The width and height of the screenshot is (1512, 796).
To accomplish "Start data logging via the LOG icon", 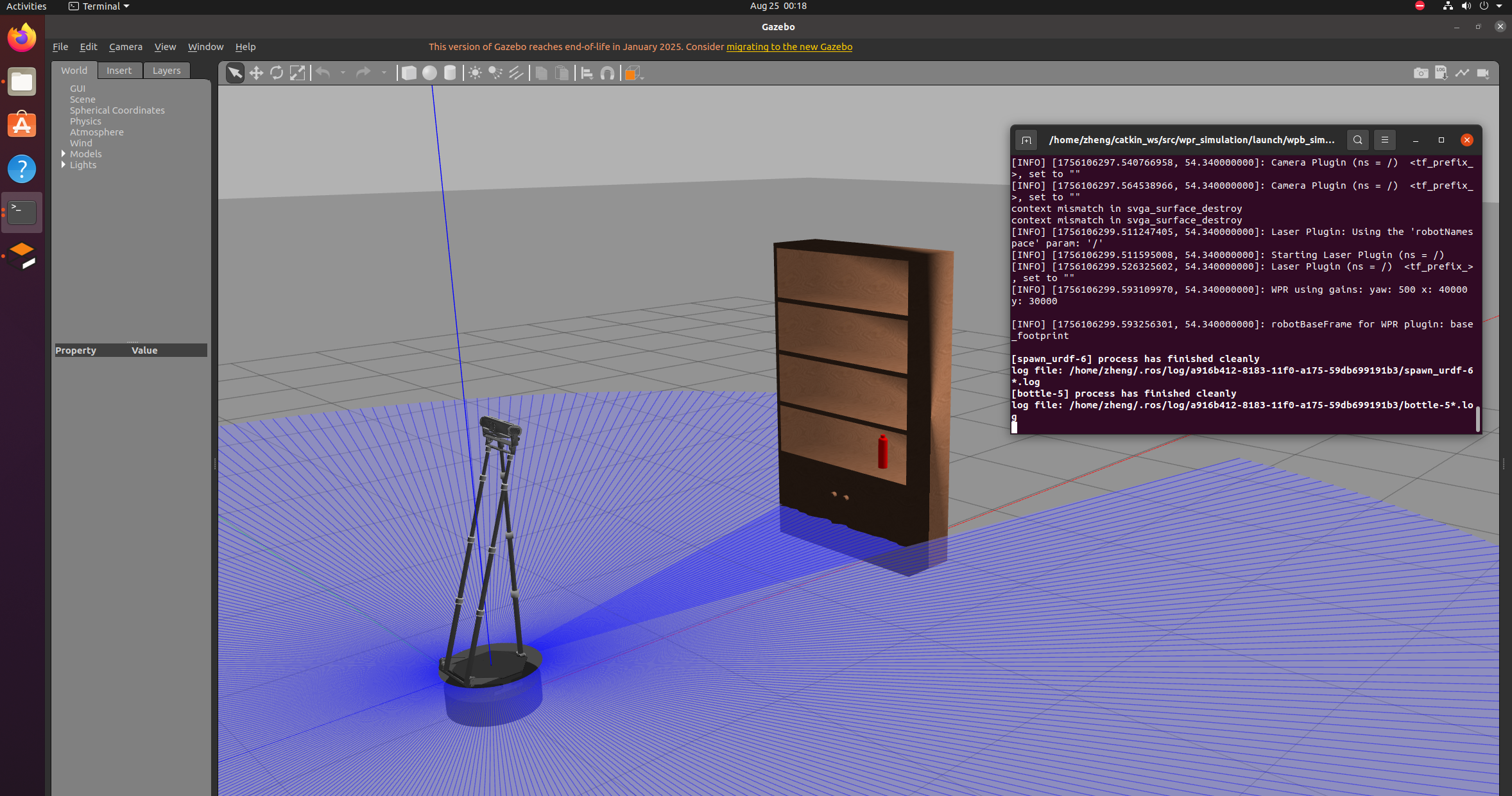I will 1442,73.
